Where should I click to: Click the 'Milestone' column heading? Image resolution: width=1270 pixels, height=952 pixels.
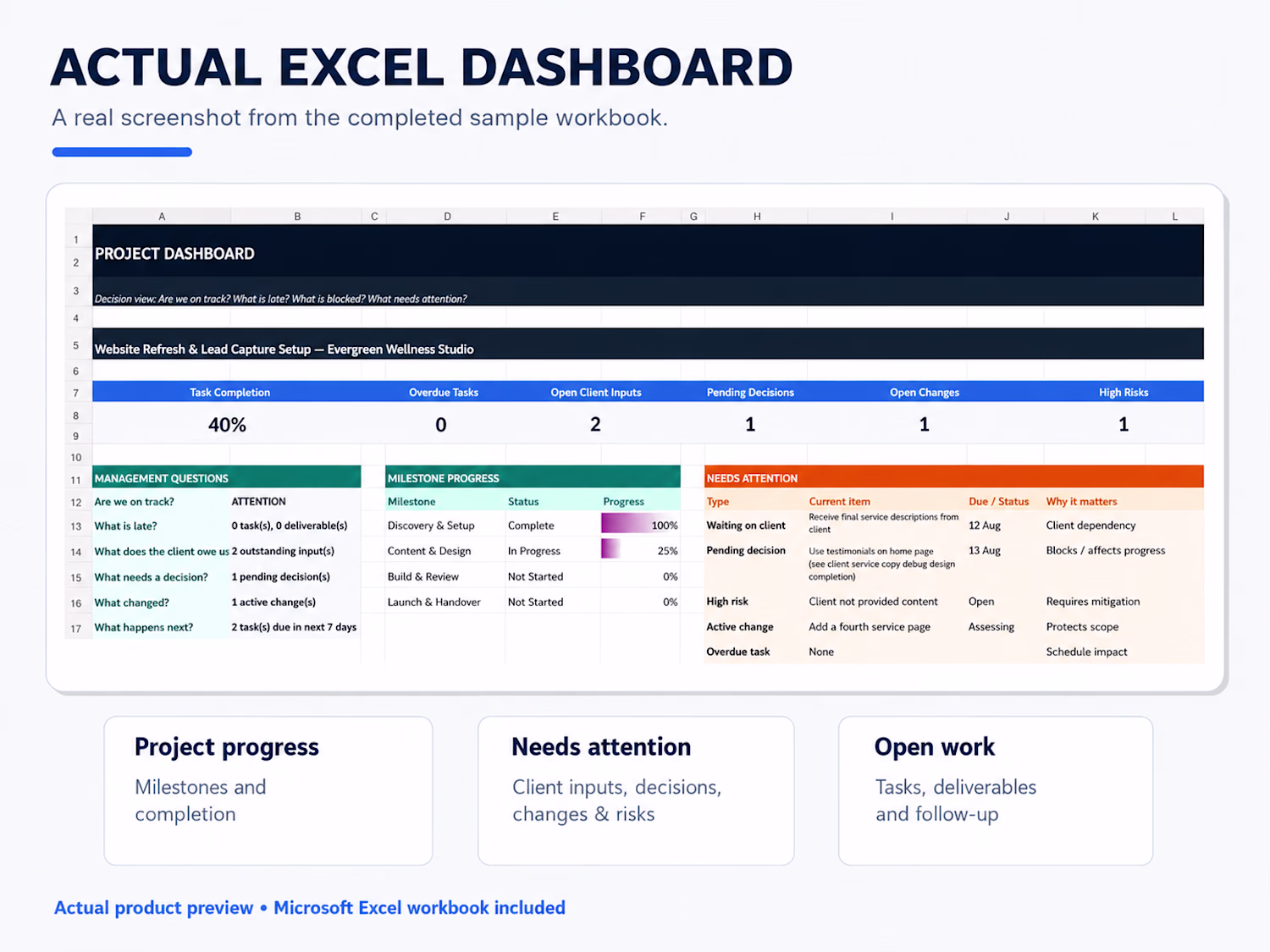tap(411, 502)
